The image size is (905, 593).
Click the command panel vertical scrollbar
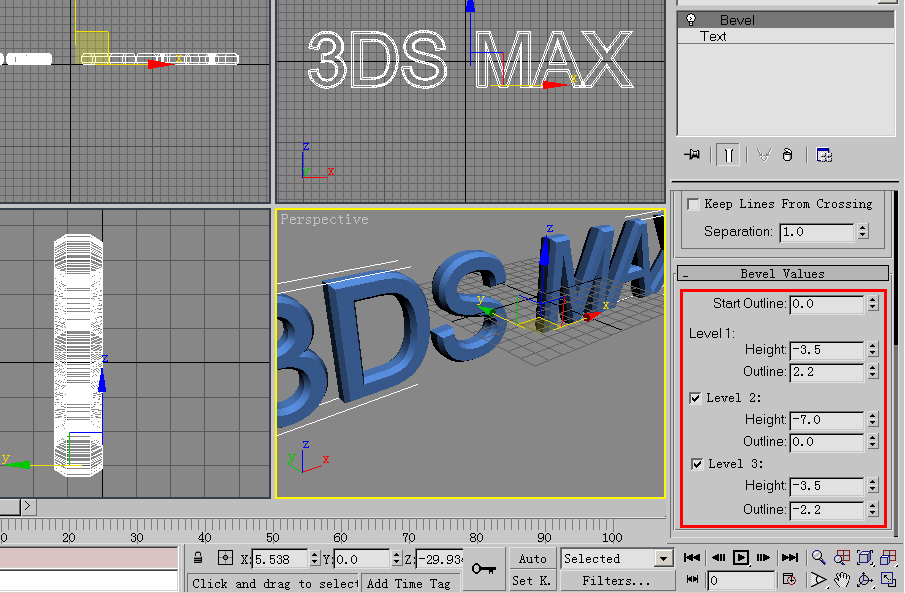pyautogui.click(x=895, y=268)
